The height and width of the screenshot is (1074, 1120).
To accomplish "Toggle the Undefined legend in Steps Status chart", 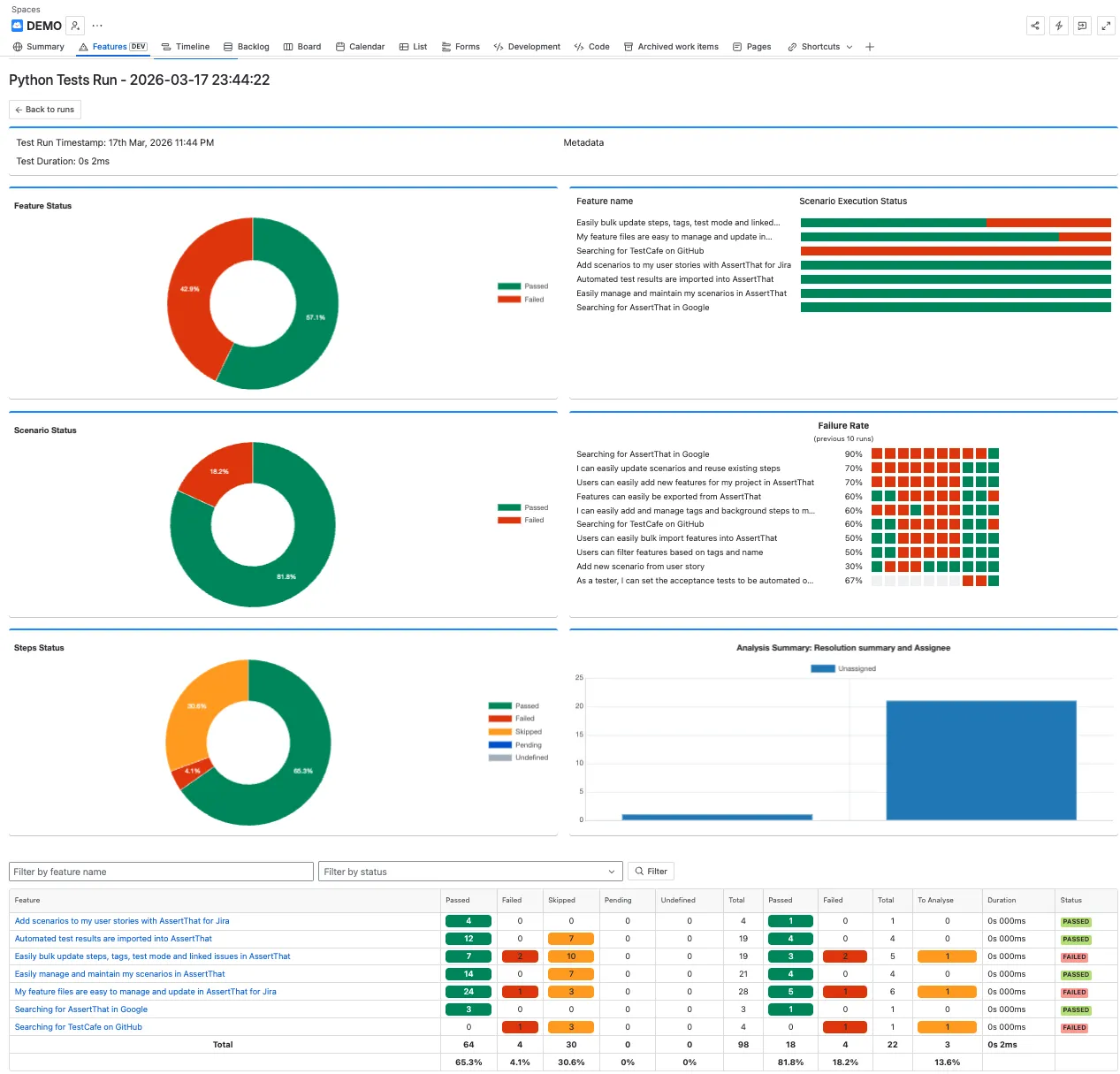I will (519, 758).
